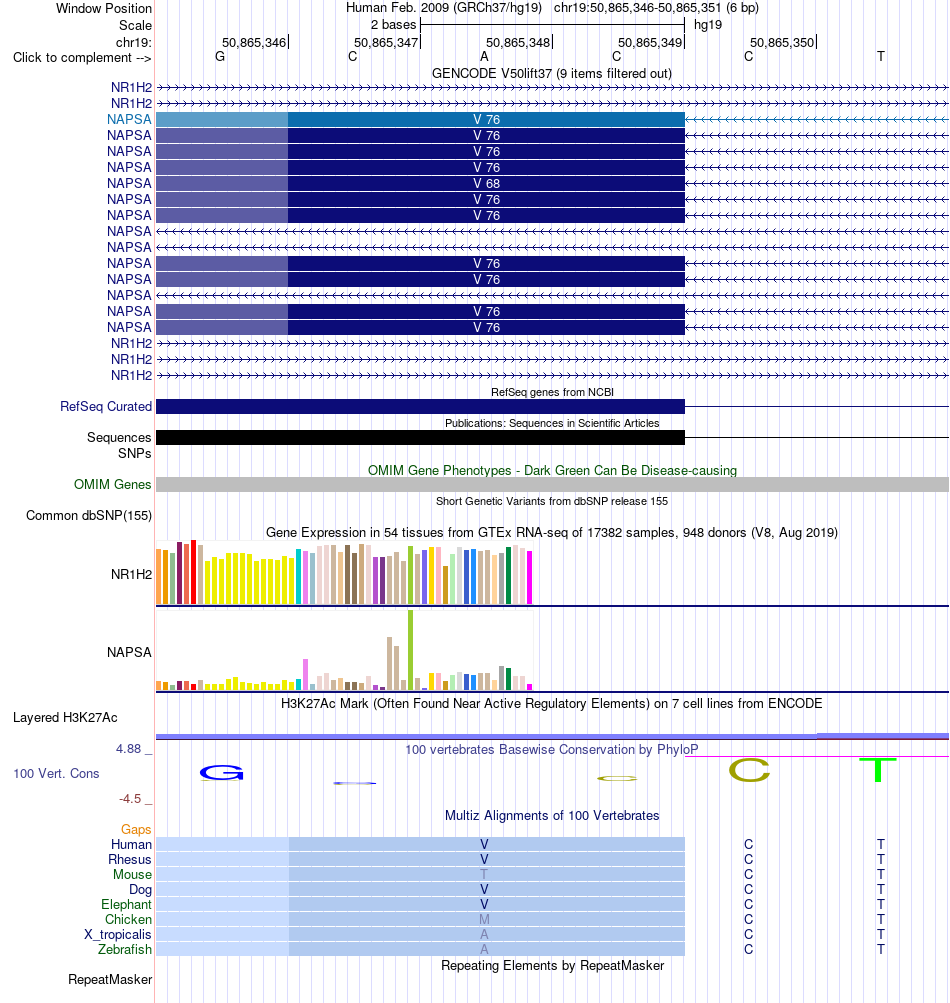Image resolution: width=950 pixels, height=1003 pixels.
Task: Click the Scale label
Action: tap(135, 26)
